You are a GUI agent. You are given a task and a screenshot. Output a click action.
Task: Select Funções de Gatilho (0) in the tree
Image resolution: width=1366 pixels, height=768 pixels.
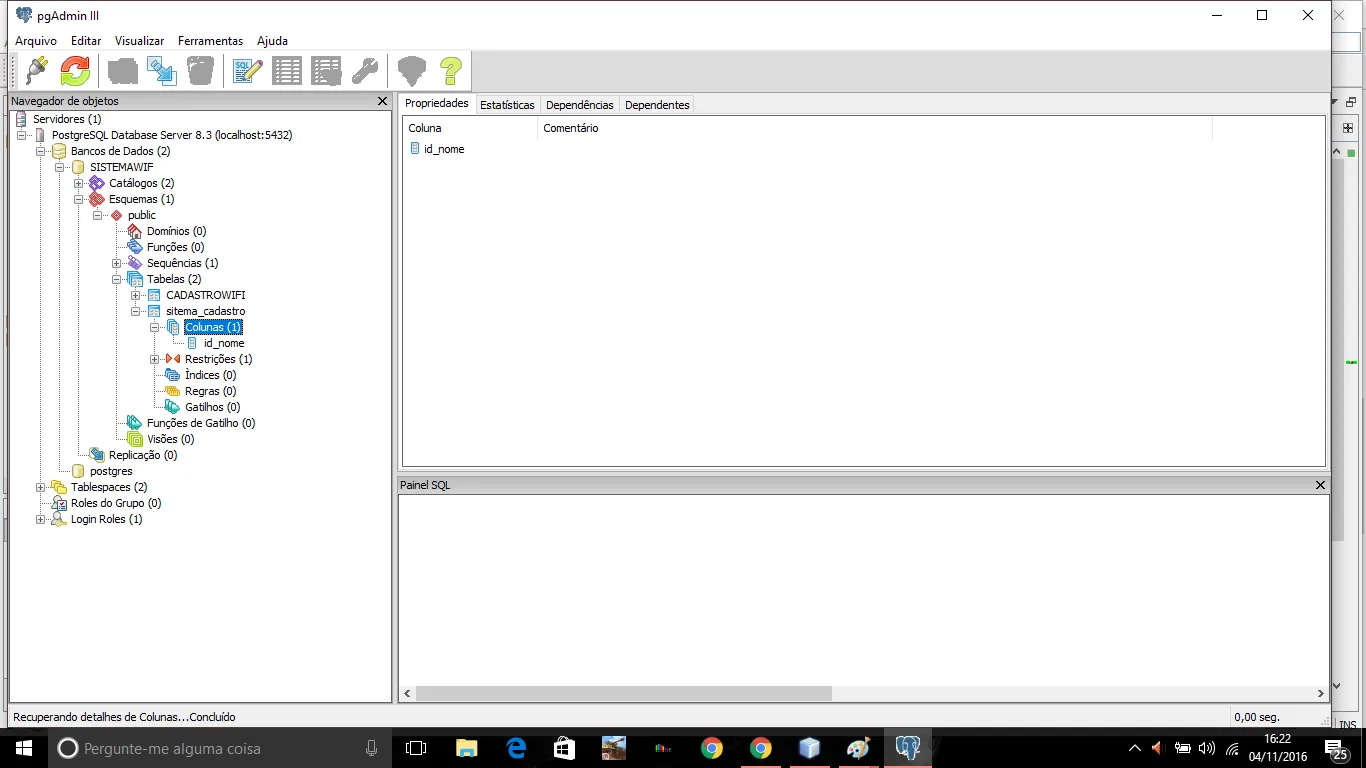[201, 423]
